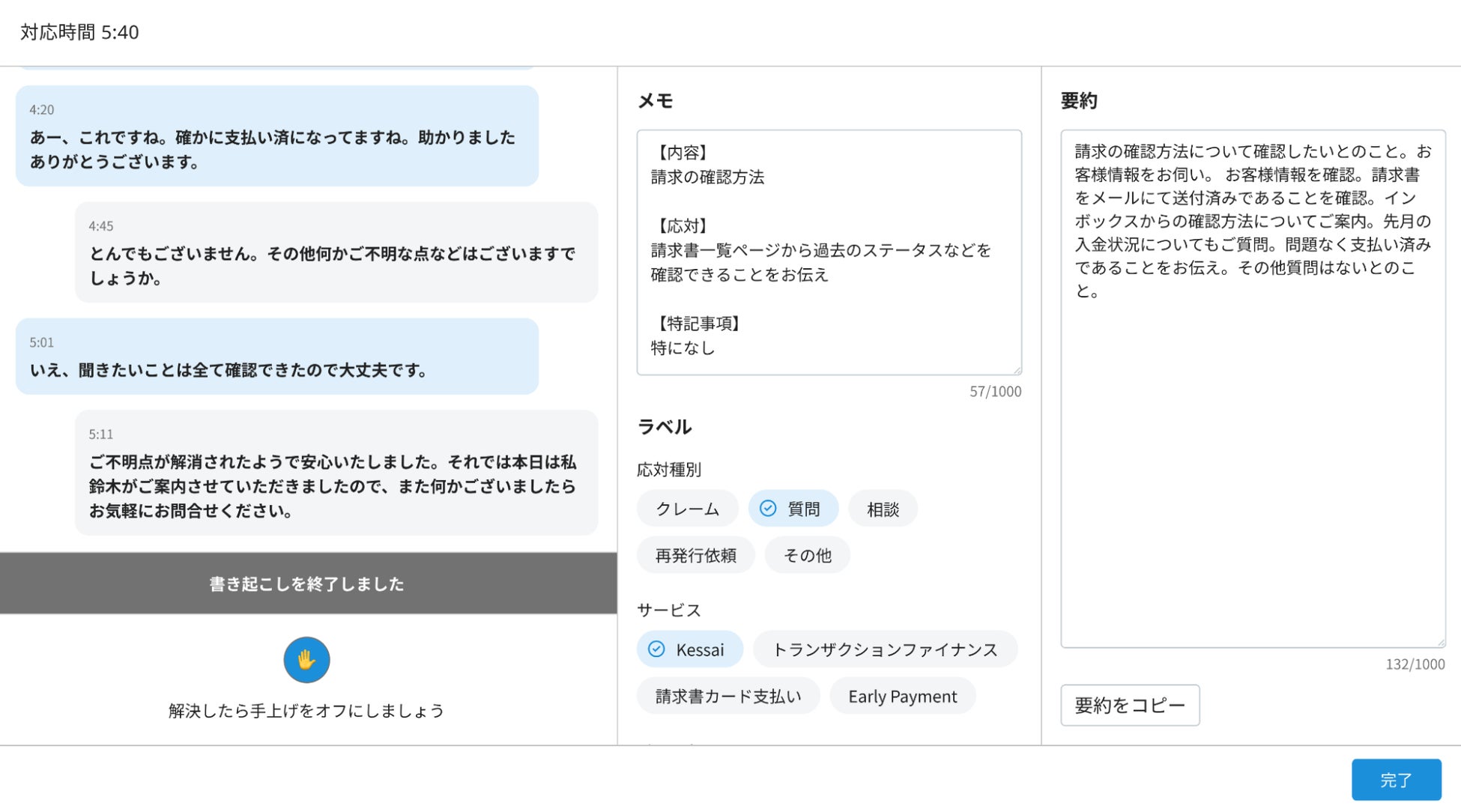
Task: Select 請求書カード支払い service chip
Action: [x=728, y=696]
